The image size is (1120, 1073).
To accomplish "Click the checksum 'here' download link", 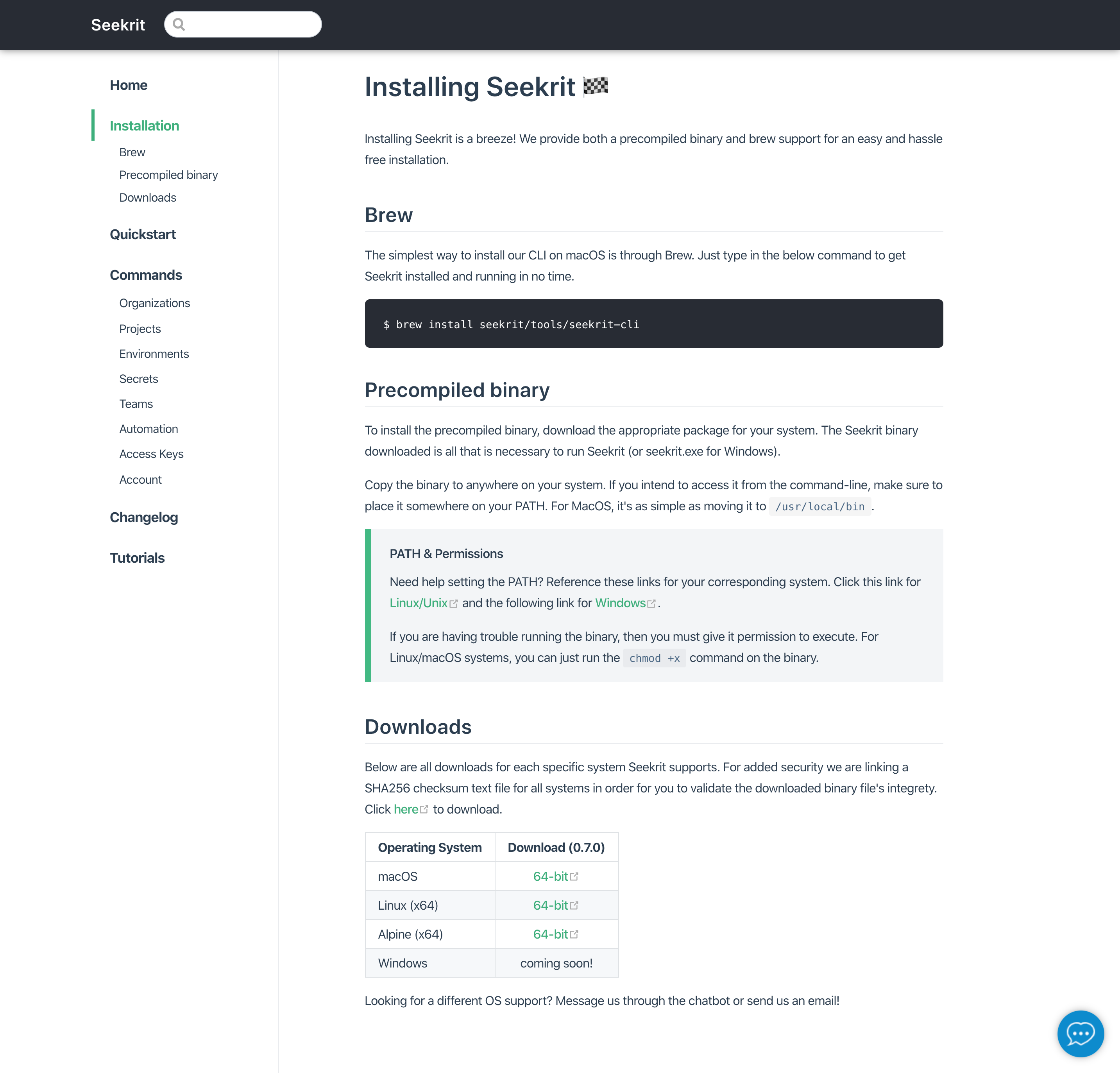I will coord(406,809).
